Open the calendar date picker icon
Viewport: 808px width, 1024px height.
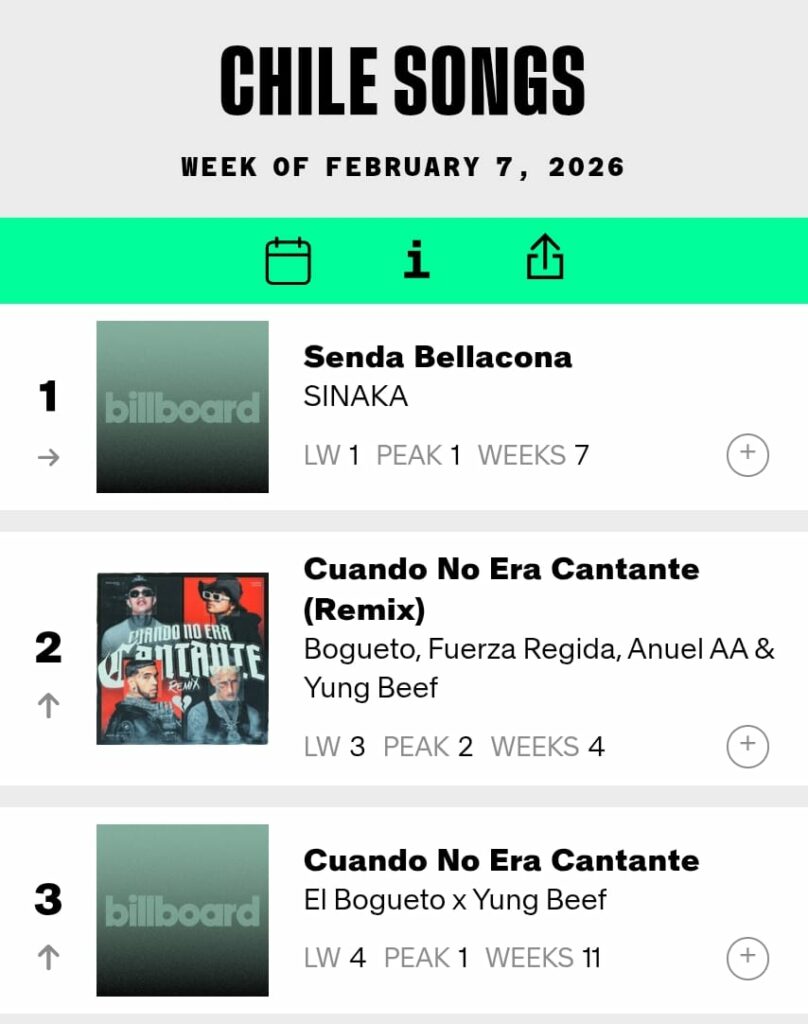click(288, 261)
